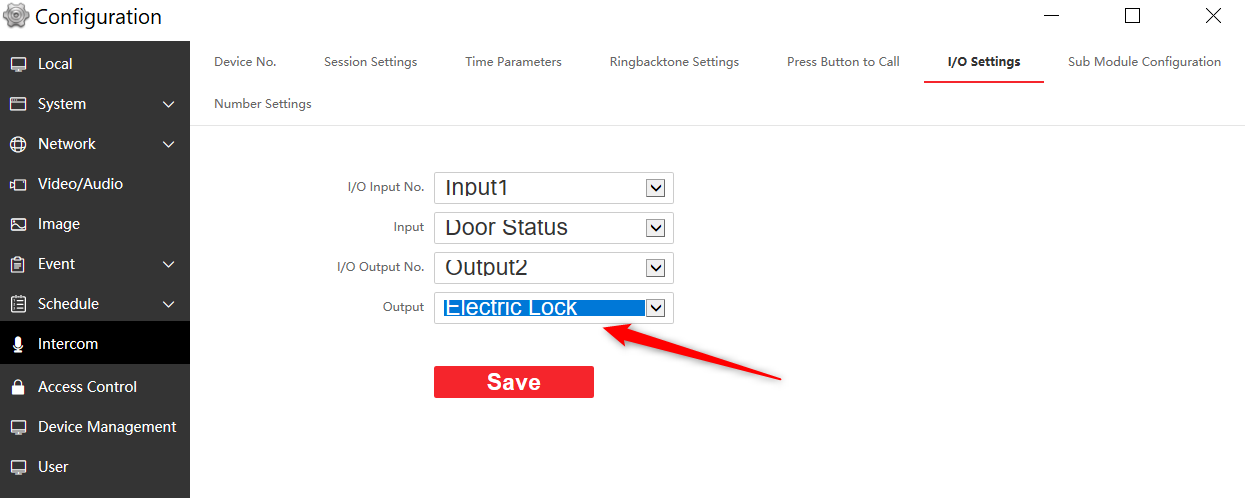Expand the Network sidebar section chevron
Screen dimensions: 1245x498
(168, 144)
